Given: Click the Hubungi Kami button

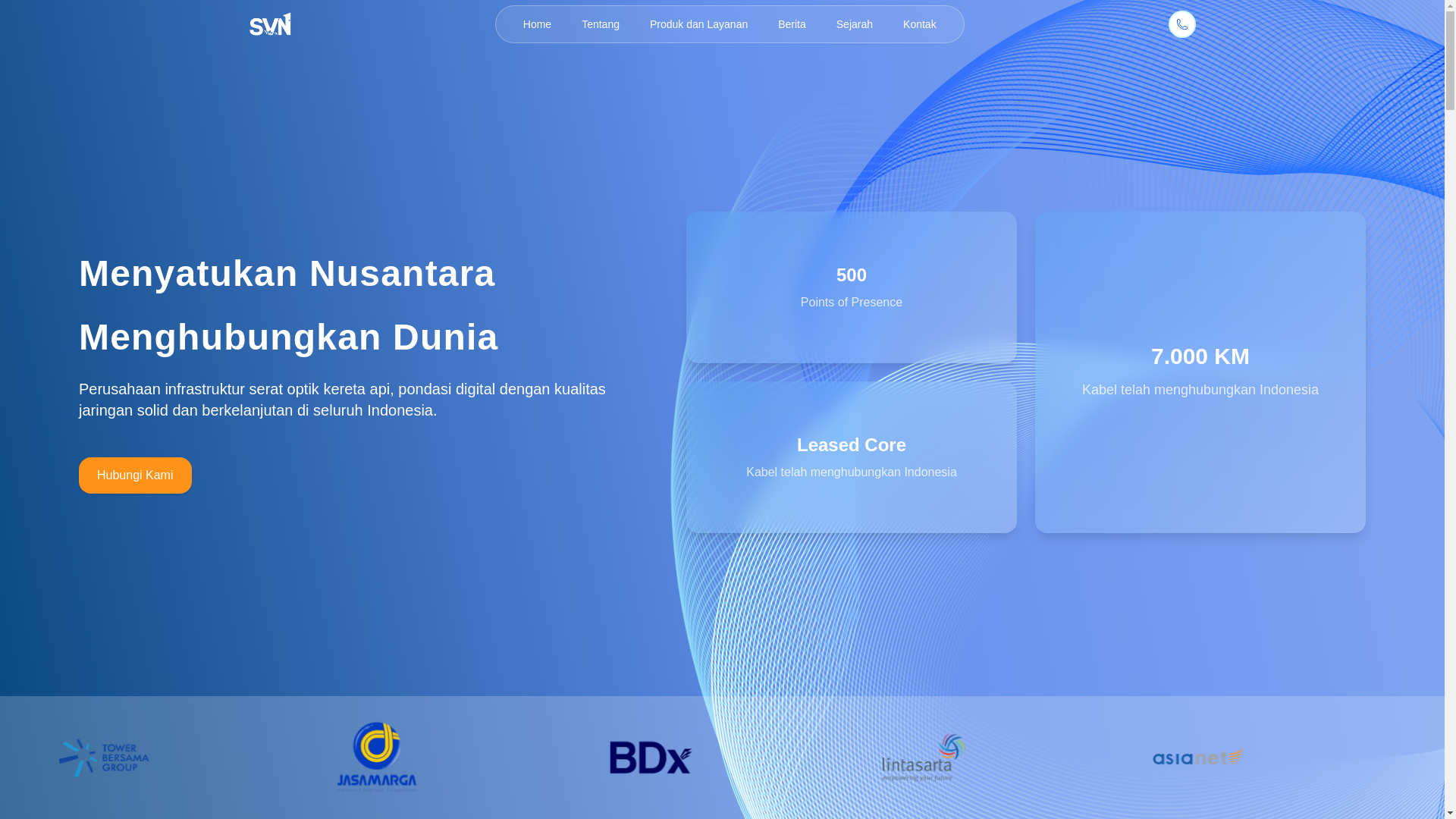Looking at the screenshot, I should pyautogui.click(x=135, y=475).
